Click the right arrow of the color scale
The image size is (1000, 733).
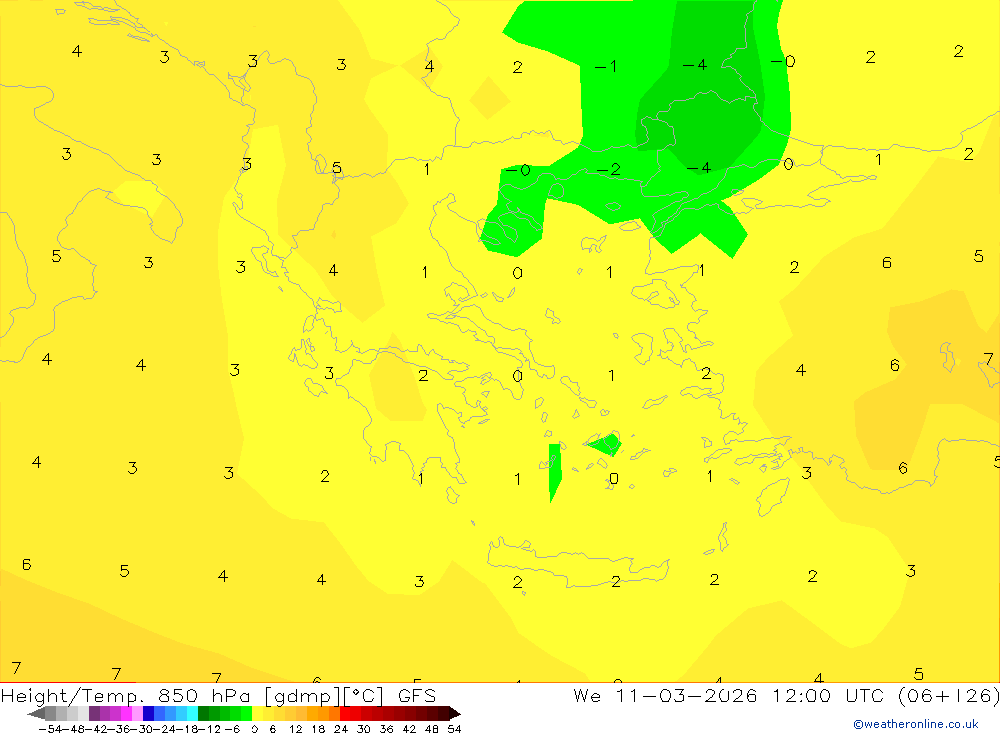point(455,714)
